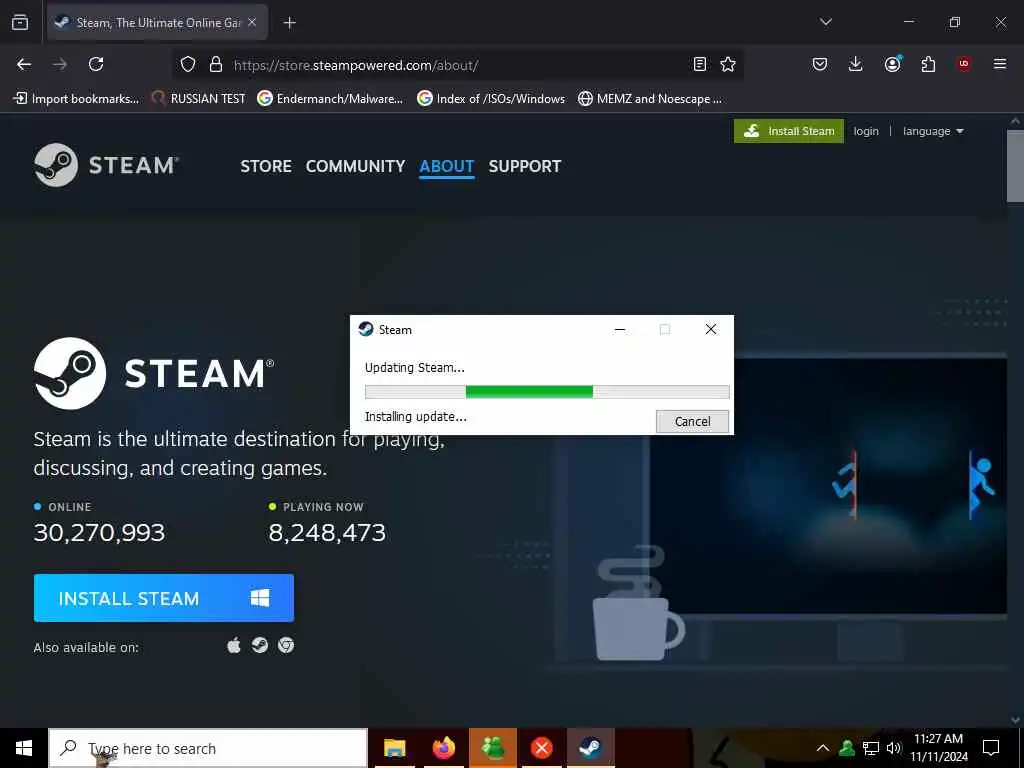Open the extensions puzzle icon
Image resolution: width=1024 pixels, height=768 pixels.
coord(928,64)
